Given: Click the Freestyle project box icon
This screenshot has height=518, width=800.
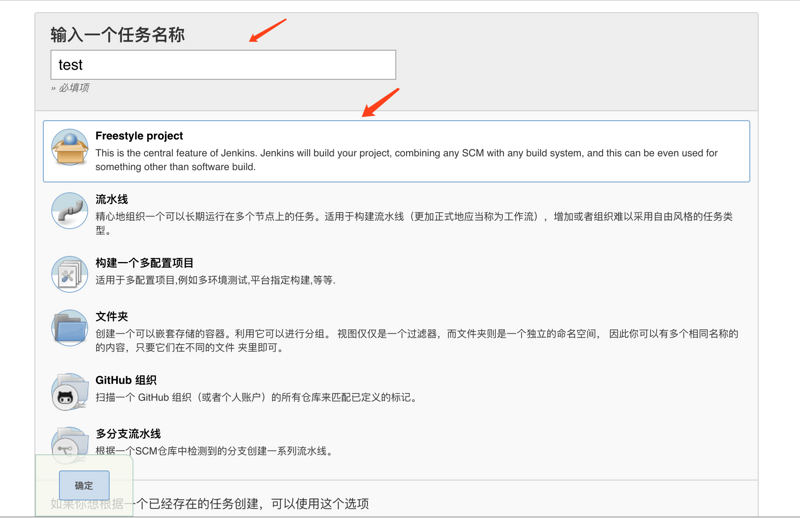Looking at the screenshot, I should tap(69, 147).
